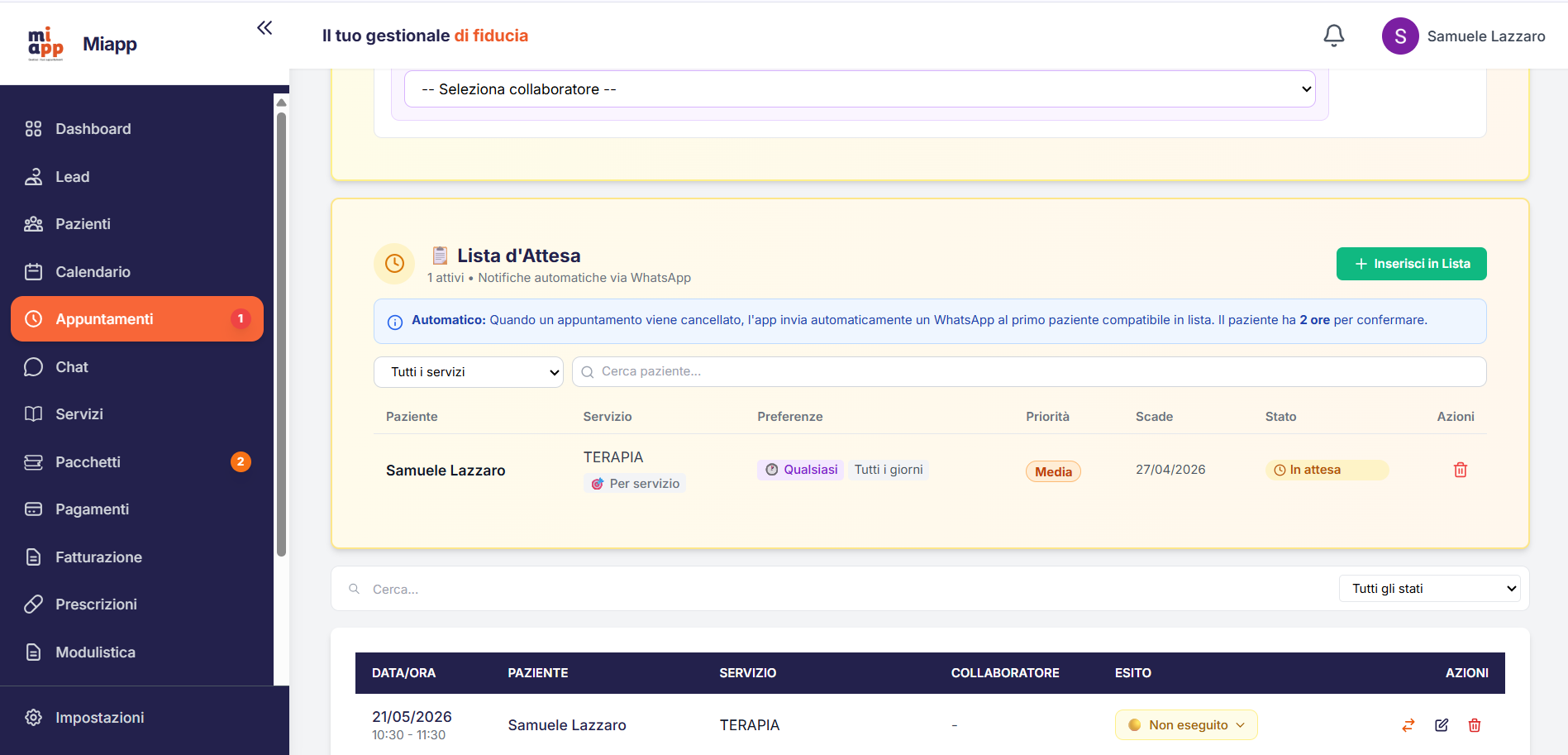The height and width of the screenshot is (755, 1568).
Task: Open the Chat section
Action: [x=72, y=366]
